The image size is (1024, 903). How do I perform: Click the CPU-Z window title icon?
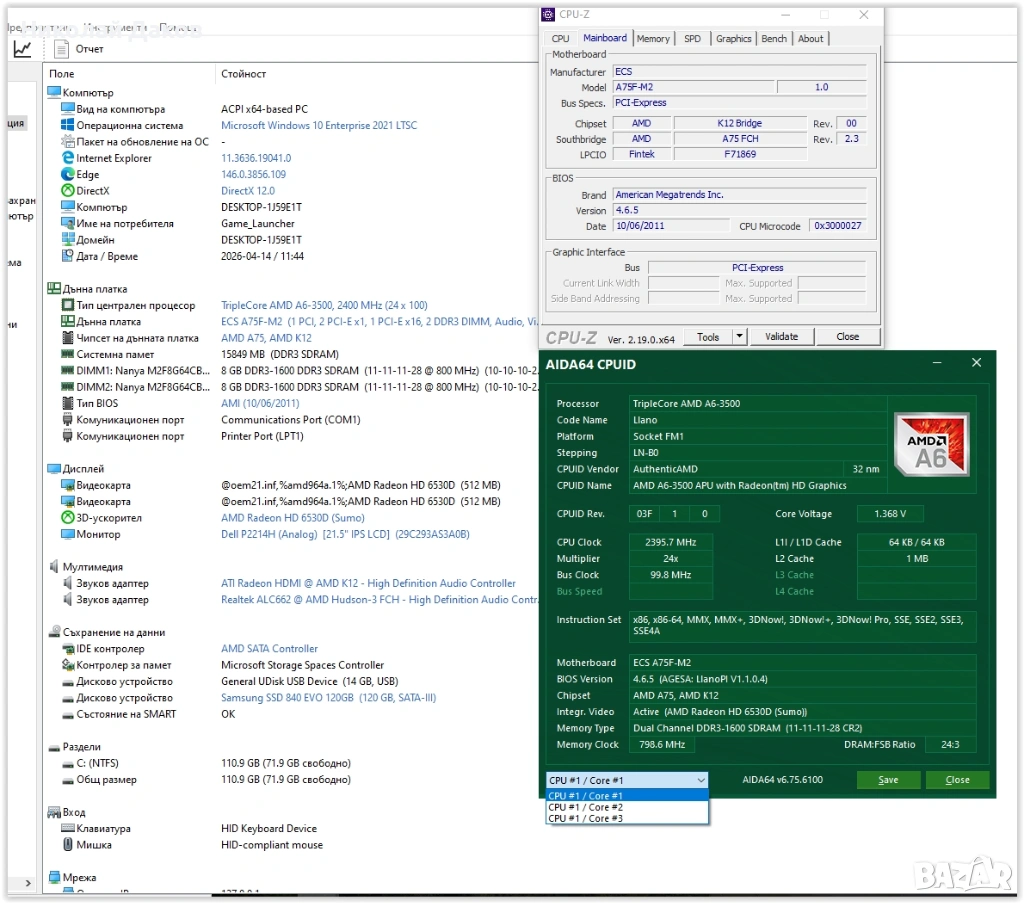coord(548,15)
